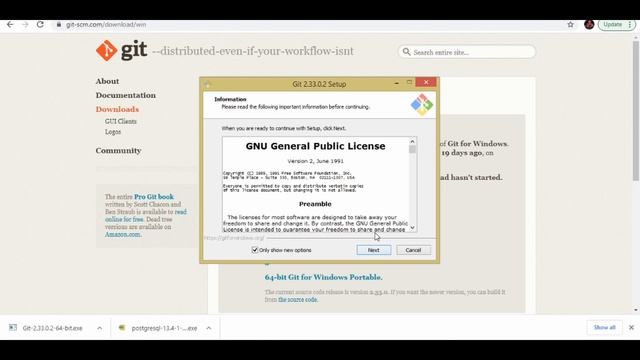
Task: Bookmark the page with star icon
Action: click(x=570, y=24)
